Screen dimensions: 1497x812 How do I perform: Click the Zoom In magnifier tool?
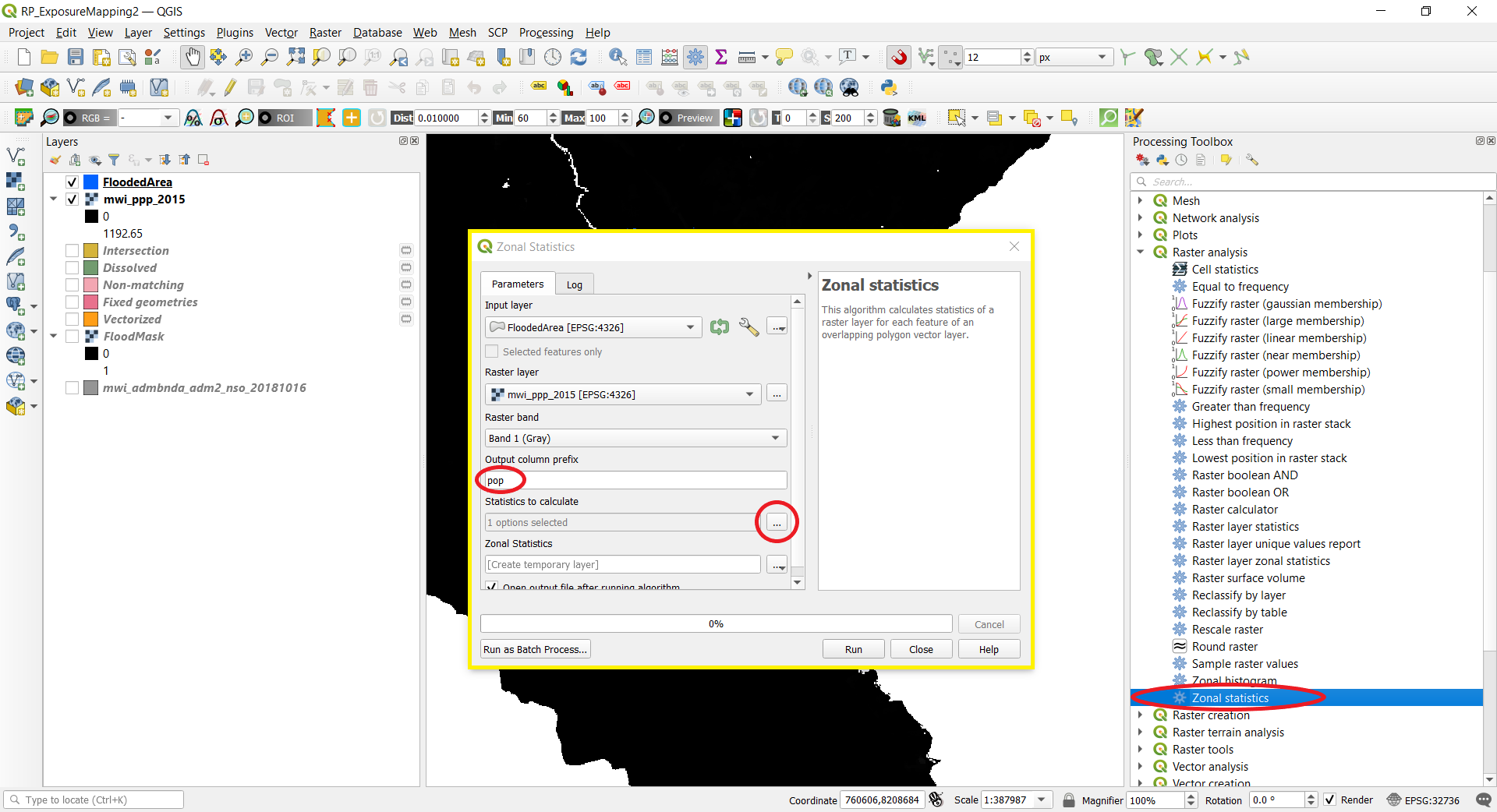point(244,56)
